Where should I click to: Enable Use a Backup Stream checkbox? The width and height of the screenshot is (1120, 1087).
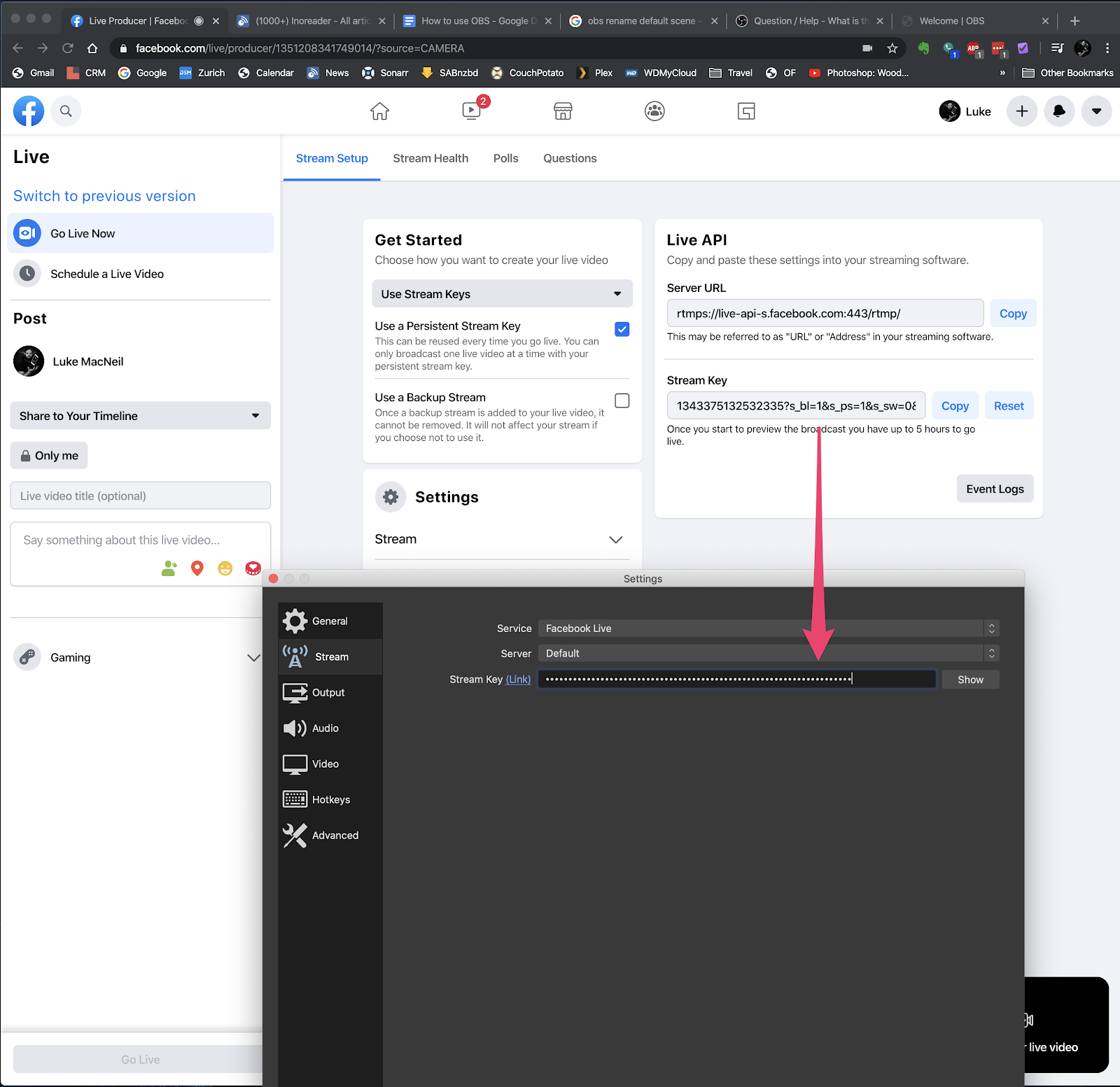click(622, 400)
